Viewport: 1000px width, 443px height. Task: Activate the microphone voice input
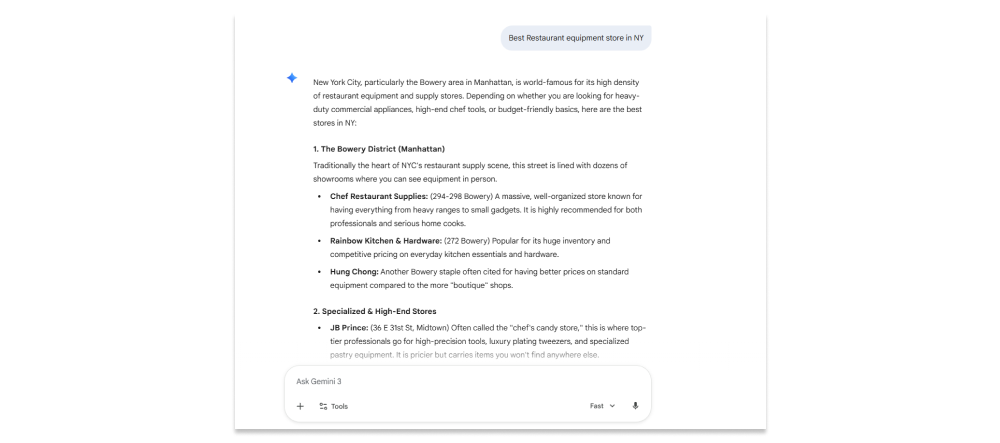point(635,406)
